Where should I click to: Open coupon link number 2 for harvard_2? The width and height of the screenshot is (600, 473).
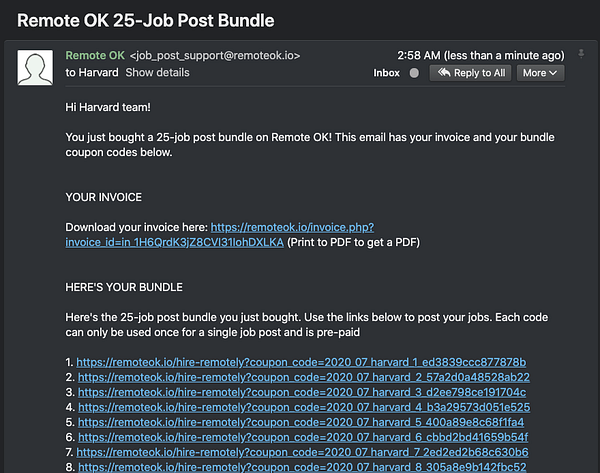[303, 377]
